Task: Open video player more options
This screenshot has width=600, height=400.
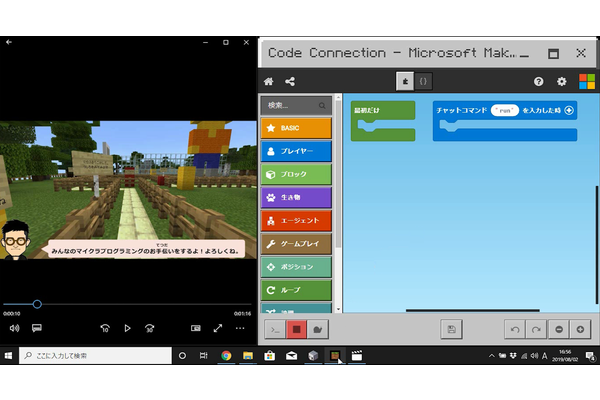Action: coord(240,328)
